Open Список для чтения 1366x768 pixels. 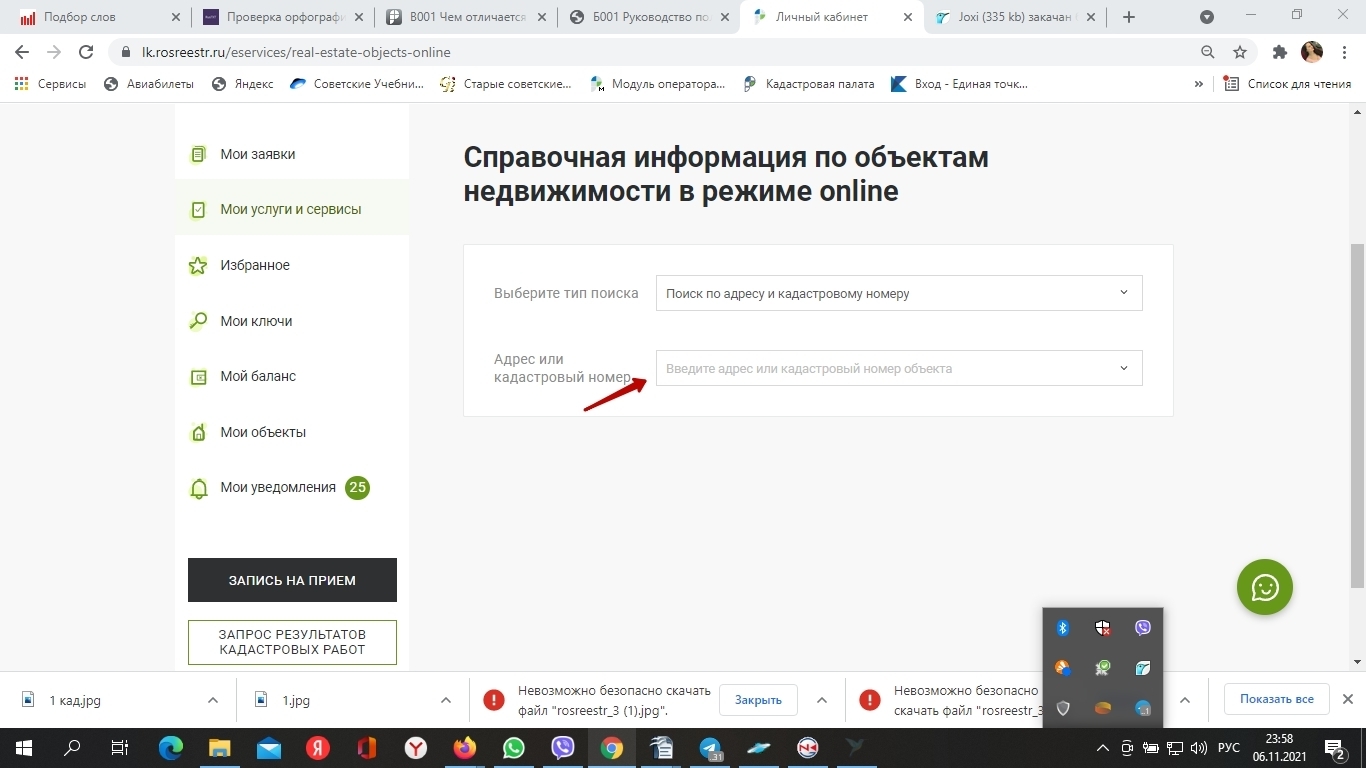click(x=1288, y=84)
